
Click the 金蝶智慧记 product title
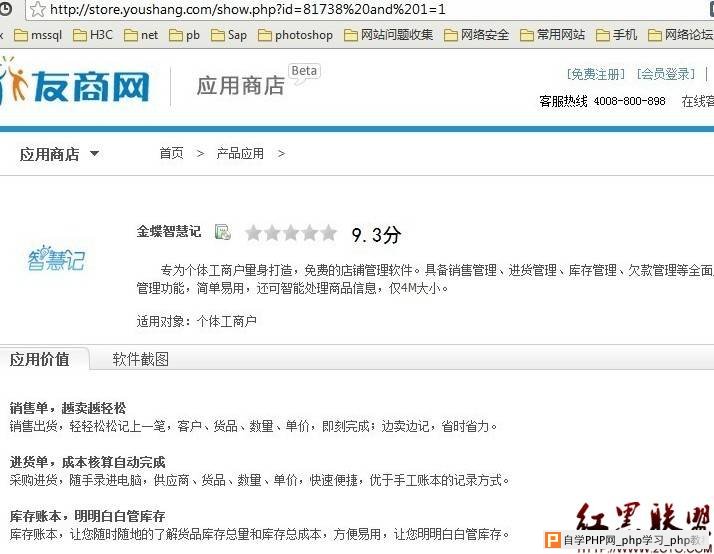point(169,231)
